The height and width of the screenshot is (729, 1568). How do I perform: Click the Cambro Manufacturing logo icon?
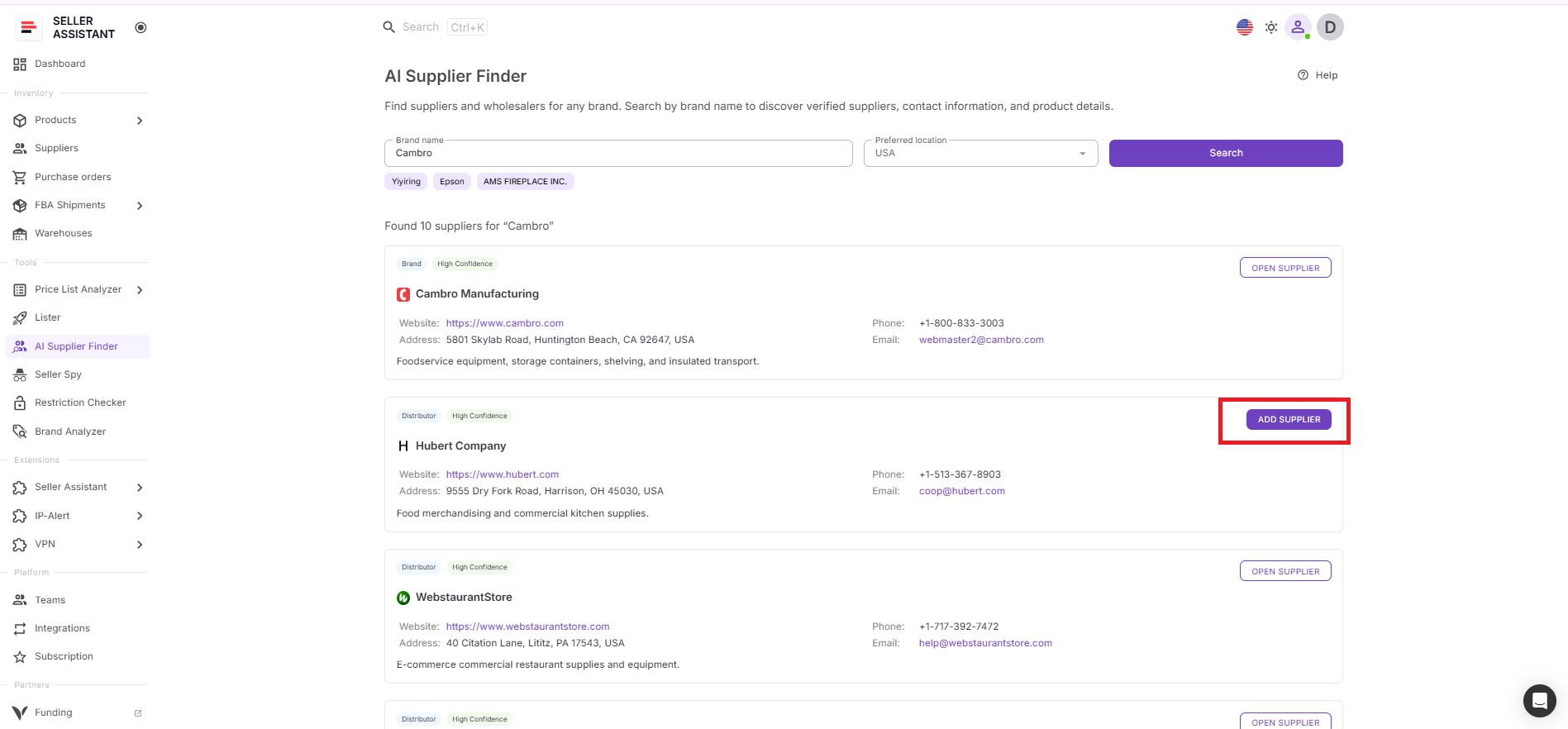tap(403, 294)
